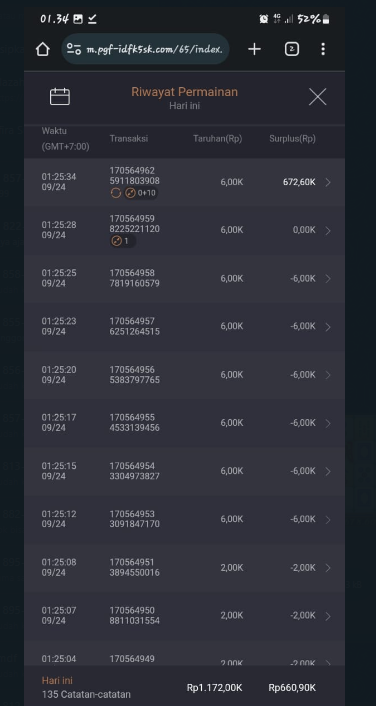Screen dimensions: 376x706
Task: Open a new browser tab with plus
Action: click(254, 49)
